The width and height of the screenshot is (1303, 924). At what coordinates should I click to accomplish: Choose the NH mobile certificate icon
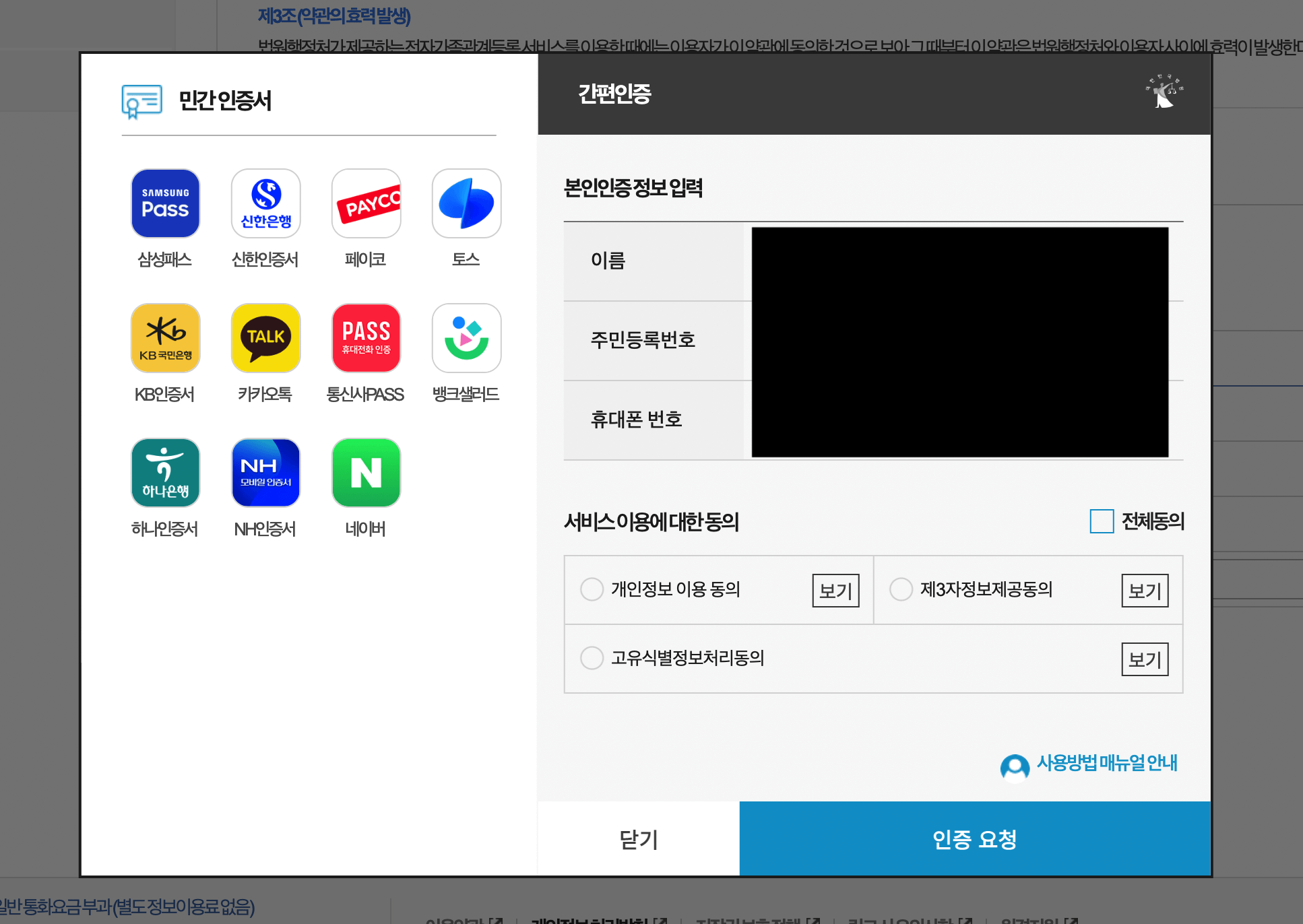coord(265,473)
